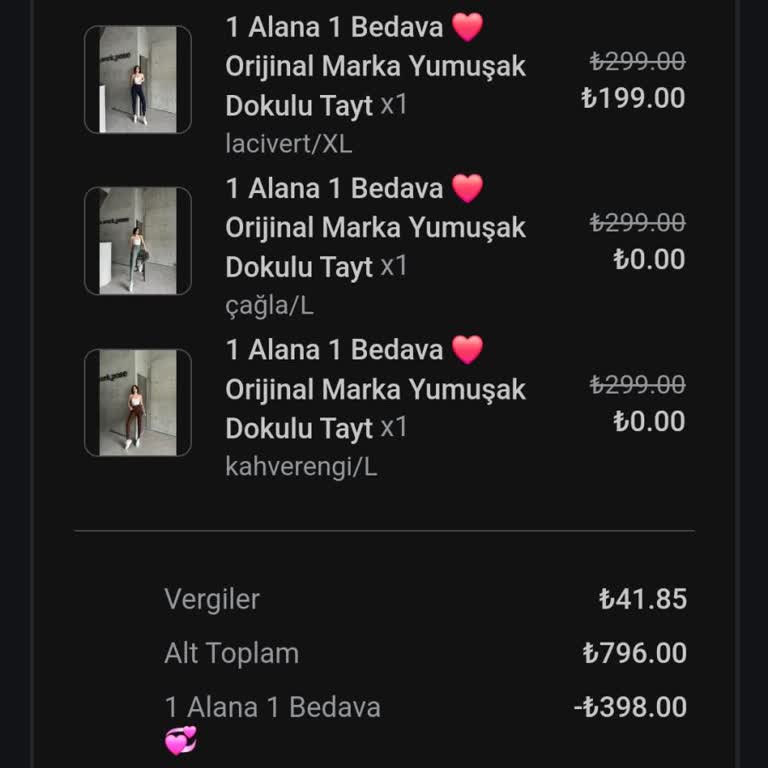768x768 pixels.
Task: Click the red heart on the lacivert item
Action: [467, 27]
